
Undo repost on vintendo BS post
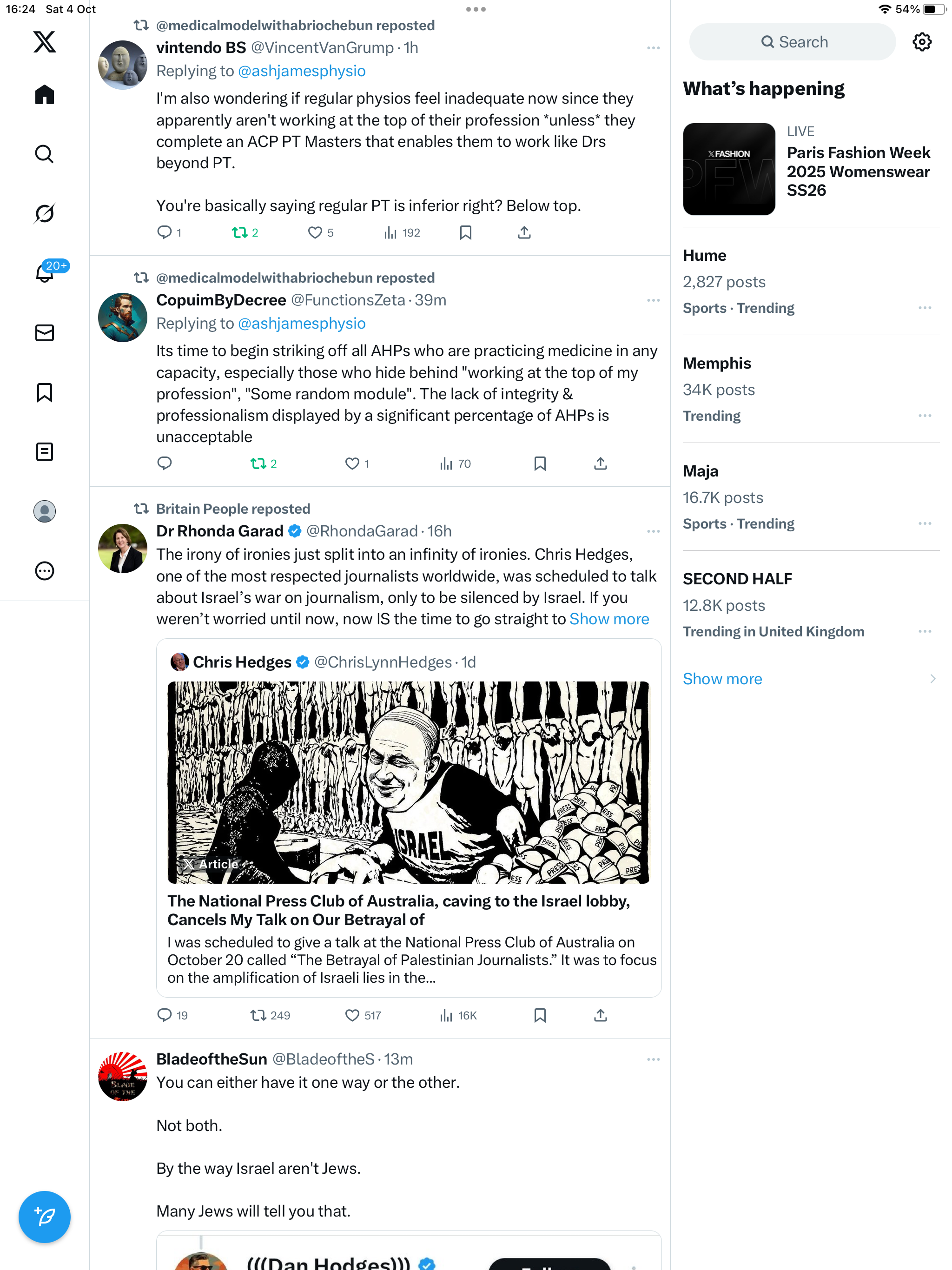click(239, 232)
